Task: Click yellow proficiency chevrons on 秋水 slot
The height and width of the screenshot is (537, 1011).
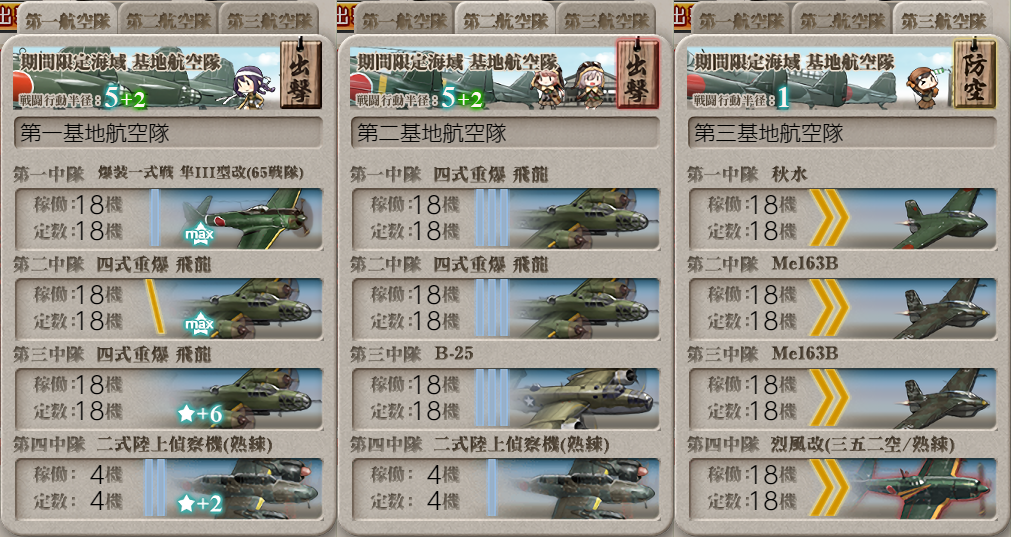Action: (x=829, y=218)
